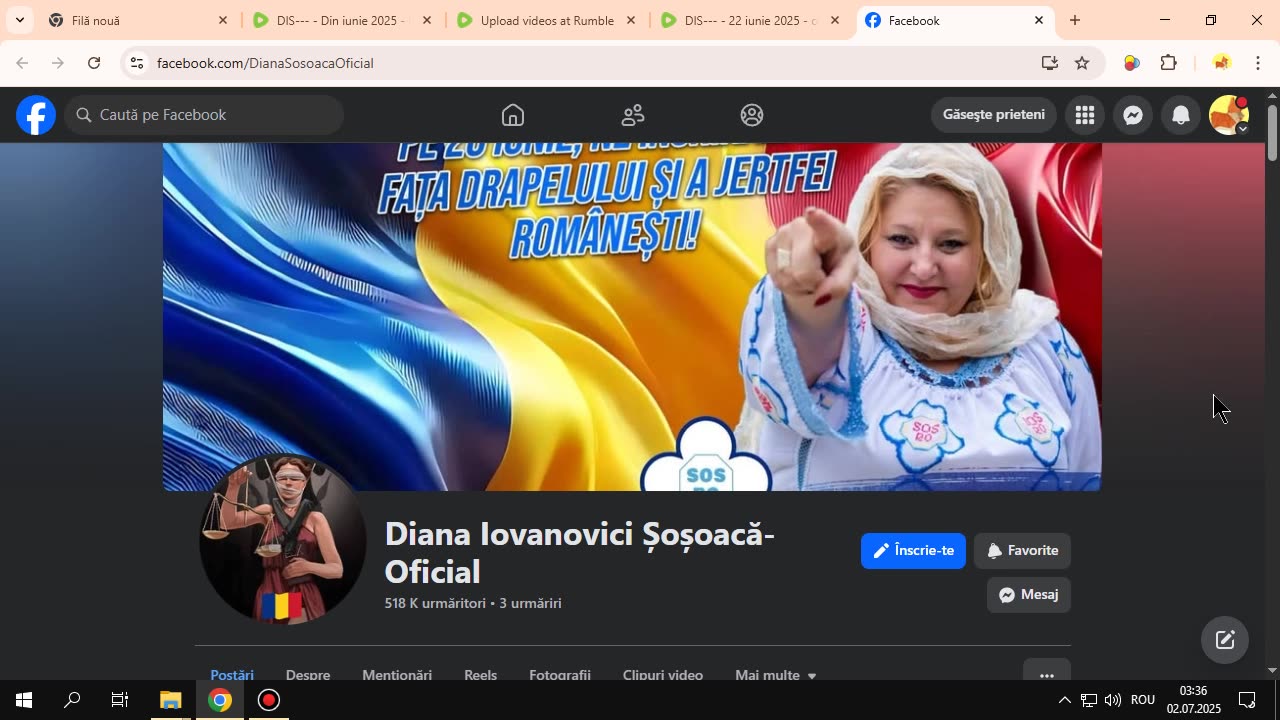Image resolution: width=1280 pixels, height=720 pixels.
Task: Click ROU language indicator
Action: pos(1143,700)
